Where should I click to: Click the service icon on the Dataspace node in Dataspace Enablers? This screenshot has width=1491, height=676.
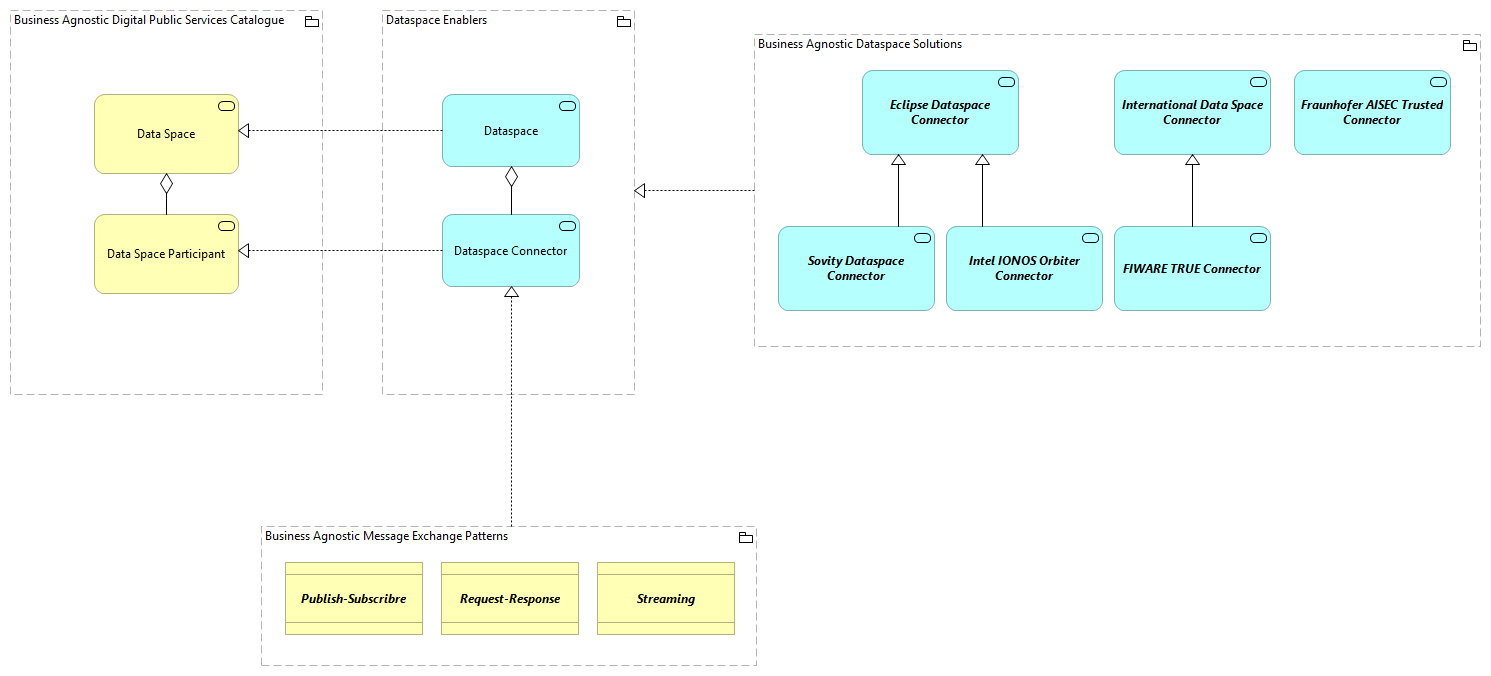point(567,106)
